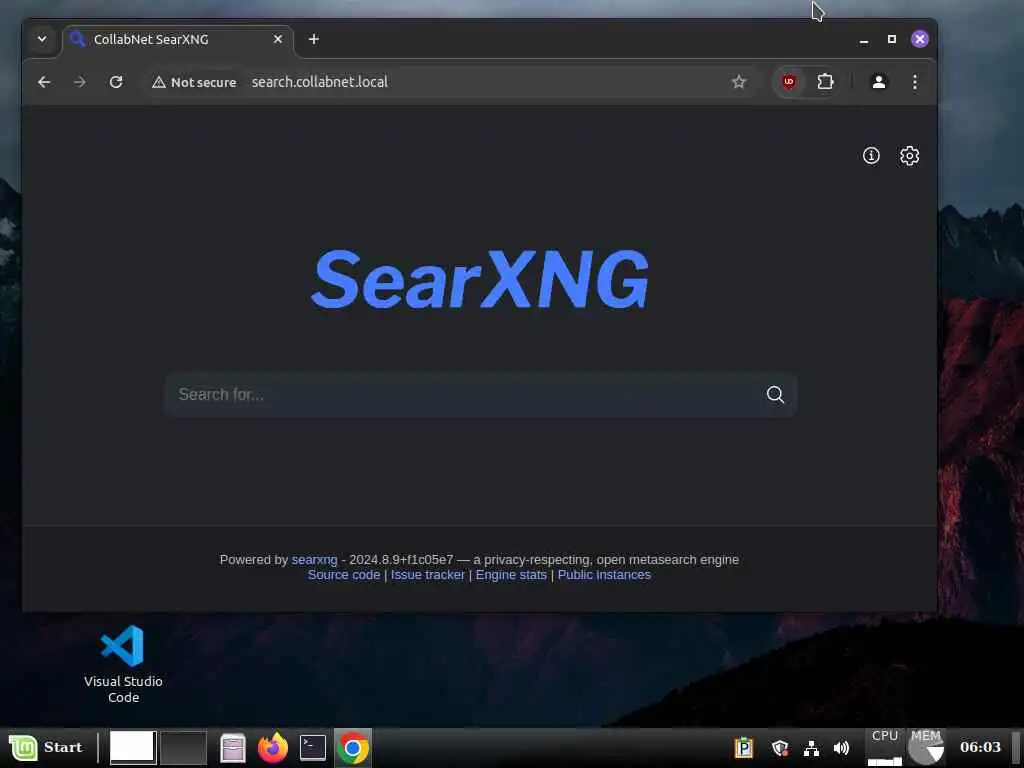This screenshot has width=1024, height=768.
Task: Open Chrome three-dot menu
Action: click(x=914, y=82)
